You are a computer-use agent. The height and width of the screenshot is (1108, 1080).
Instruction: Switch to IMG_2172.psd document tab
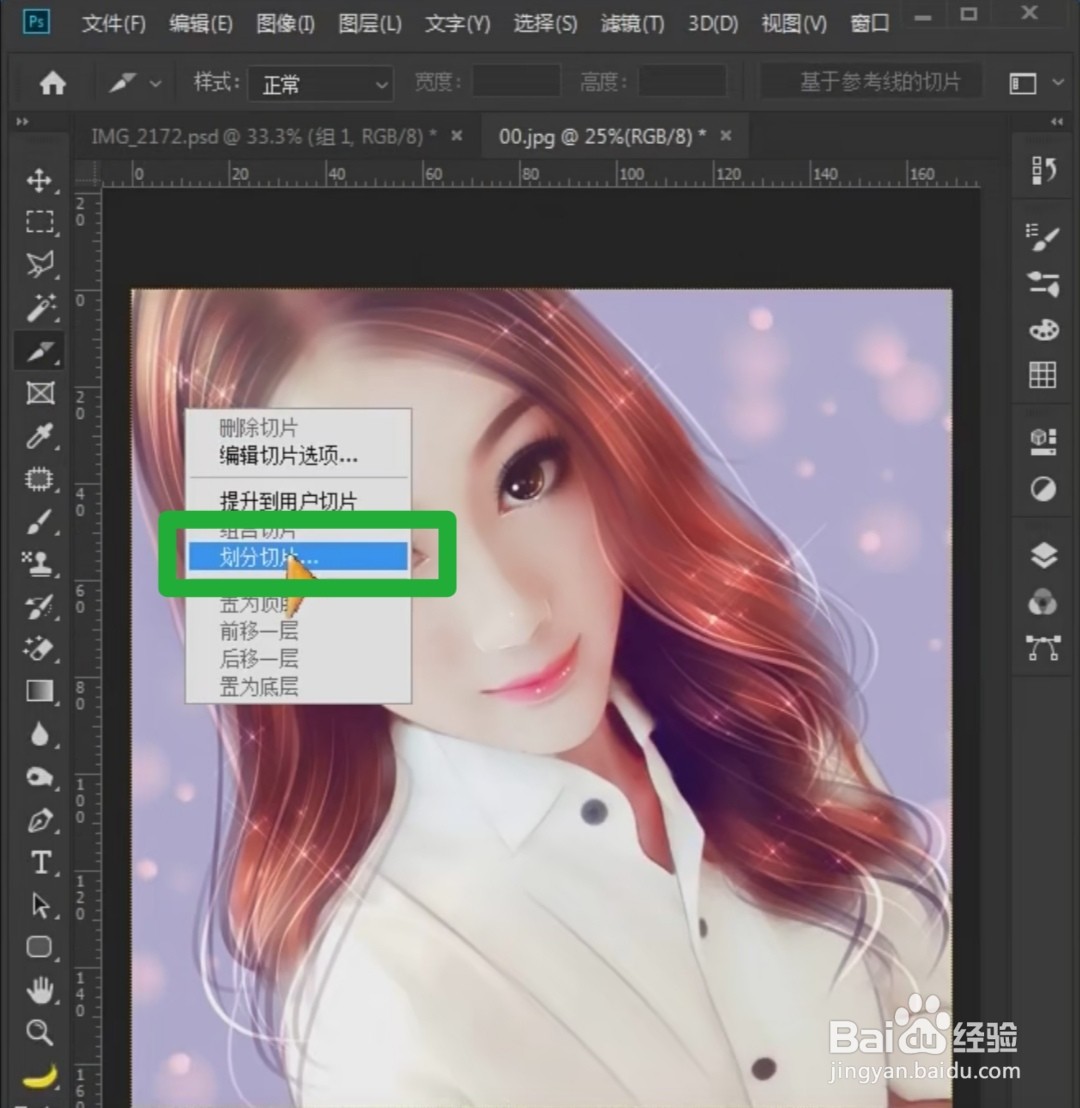(264, 136)
